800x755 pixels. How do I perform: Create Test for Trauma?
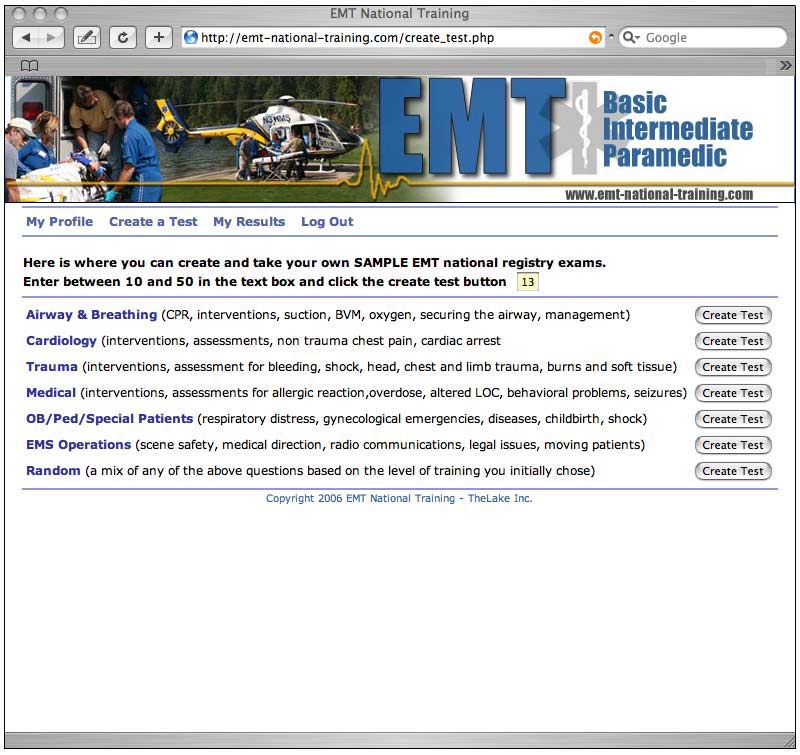(x=733, y=367)
